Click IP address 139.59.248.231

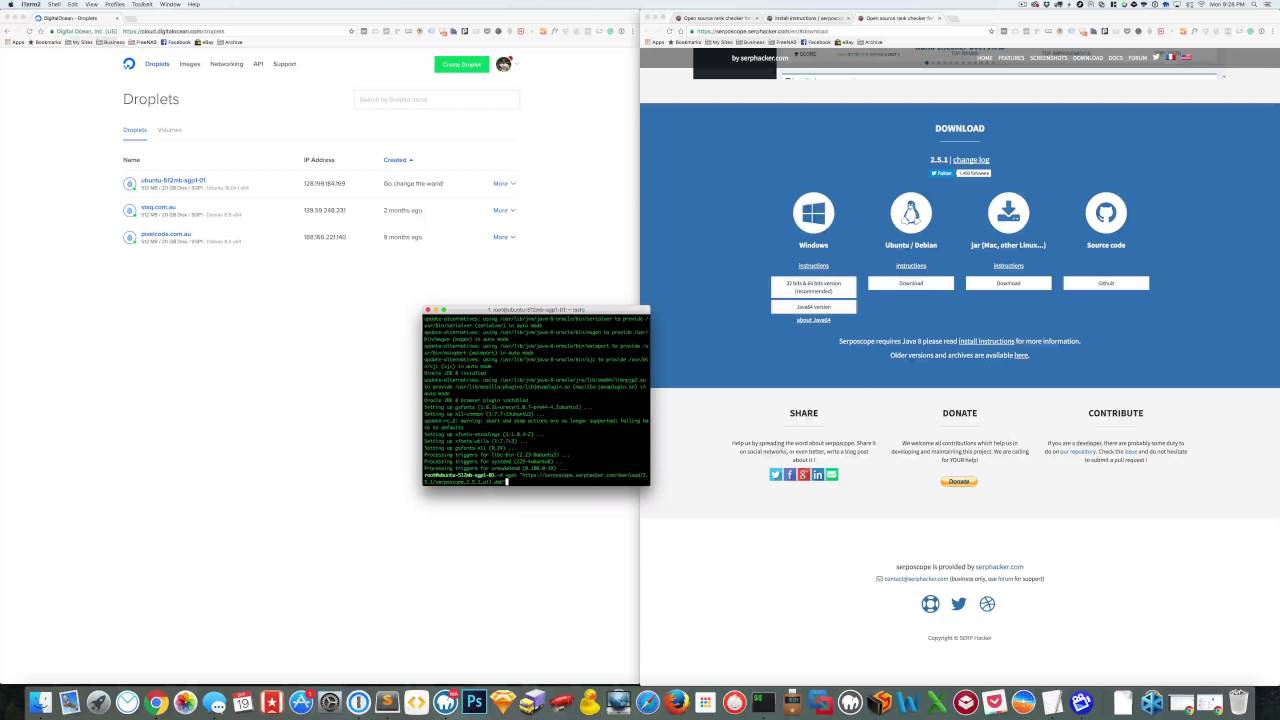pyautogui.click(x=324, y=210)
